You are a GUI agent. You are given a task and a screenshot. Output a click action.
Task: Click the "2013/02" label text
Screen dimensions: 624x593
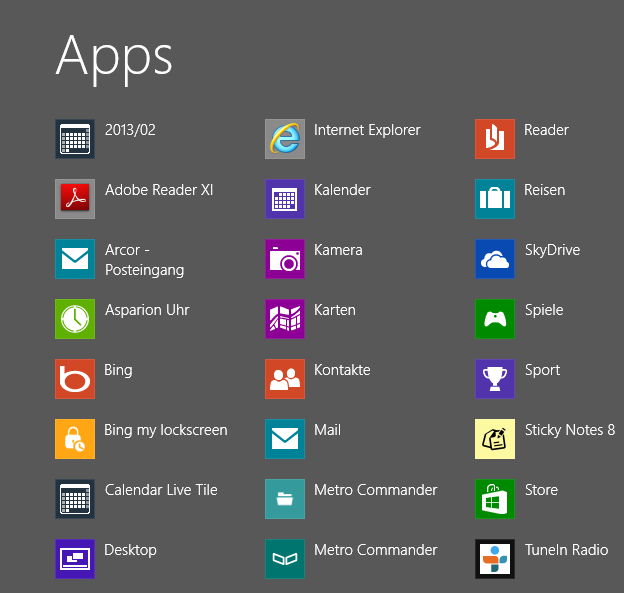pos(130,130)
